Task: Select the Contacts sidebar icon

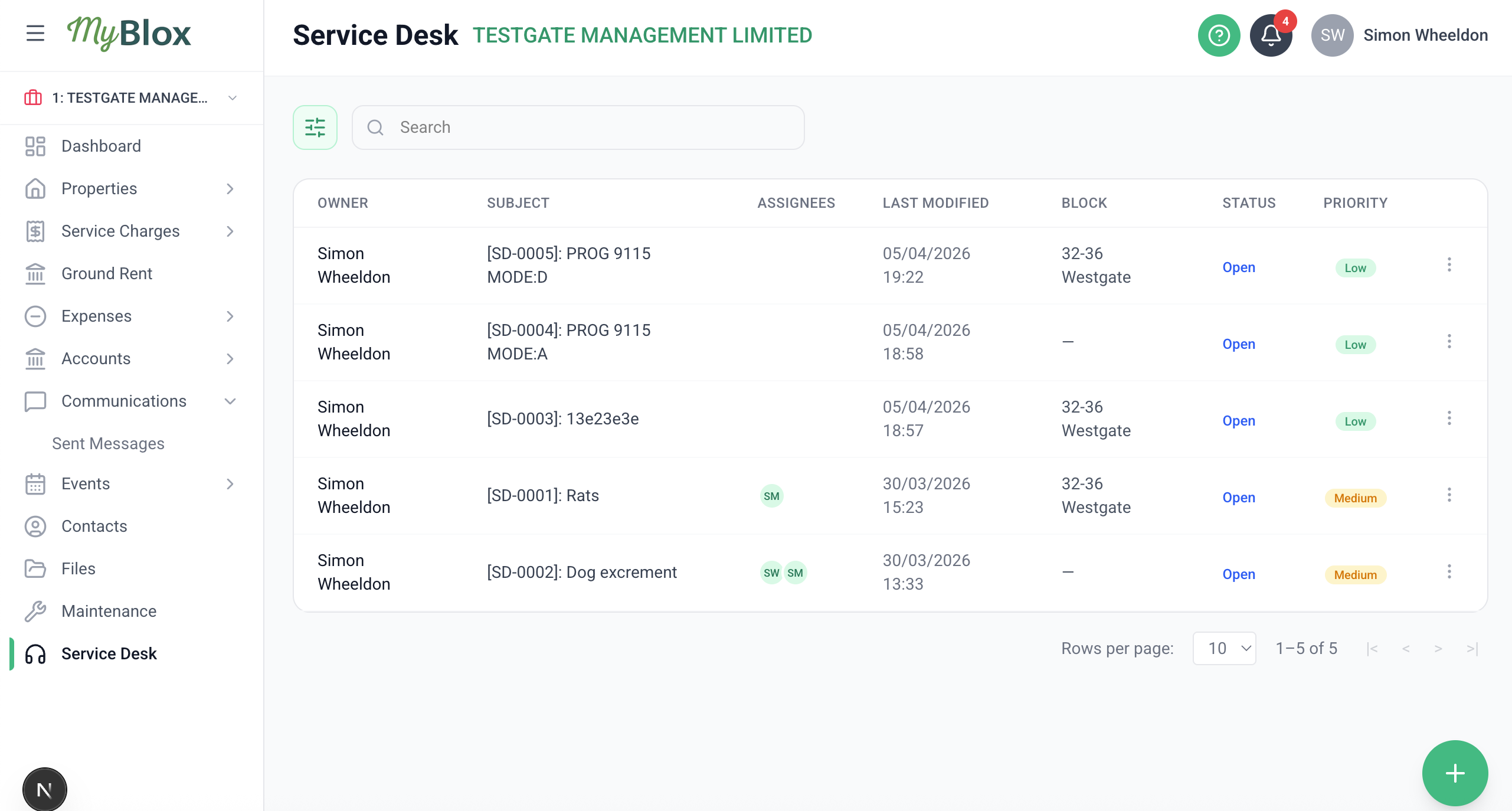Action: [35, 526]
